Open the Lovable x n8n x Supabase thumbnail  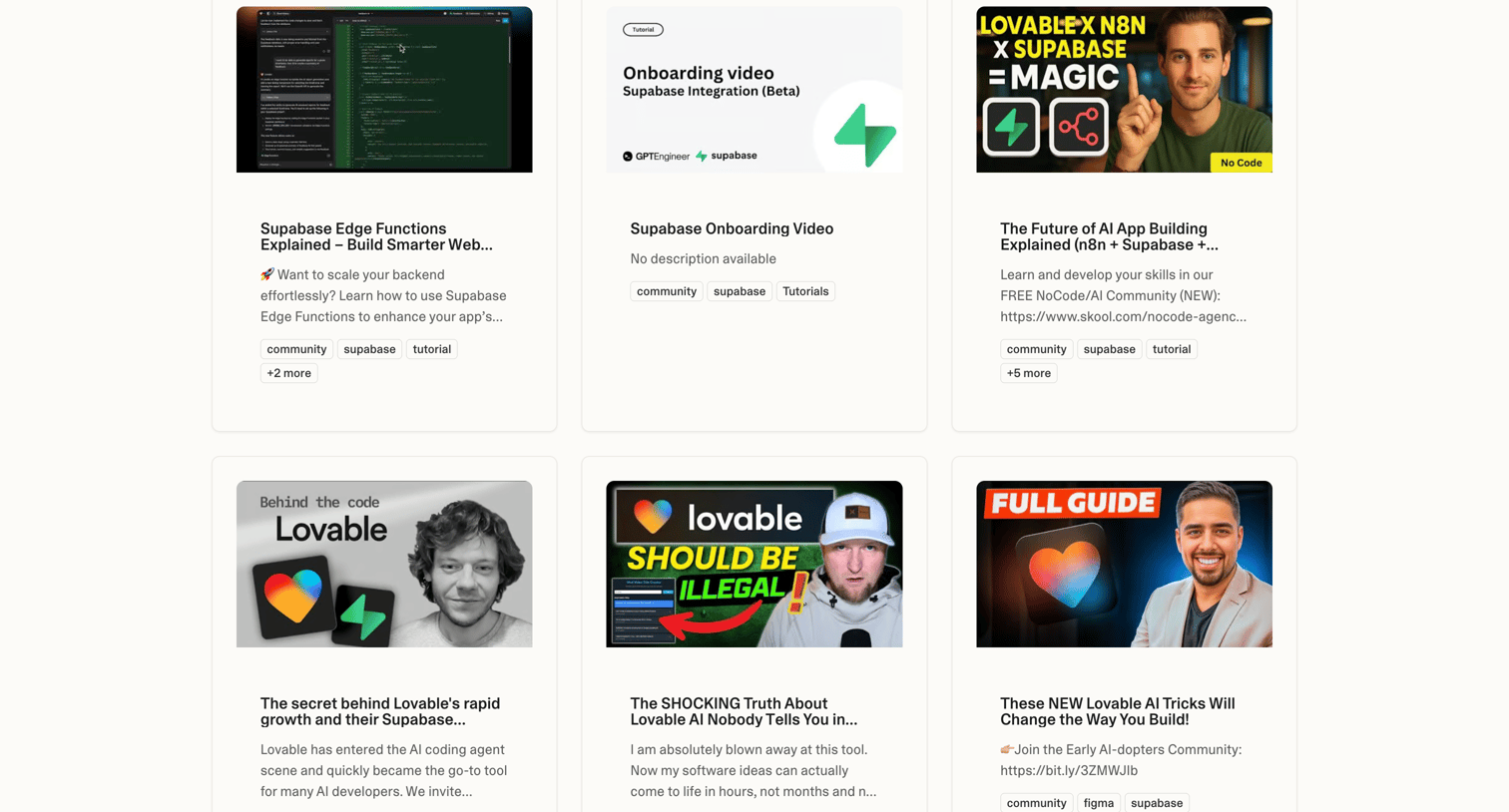(1124, 89)
